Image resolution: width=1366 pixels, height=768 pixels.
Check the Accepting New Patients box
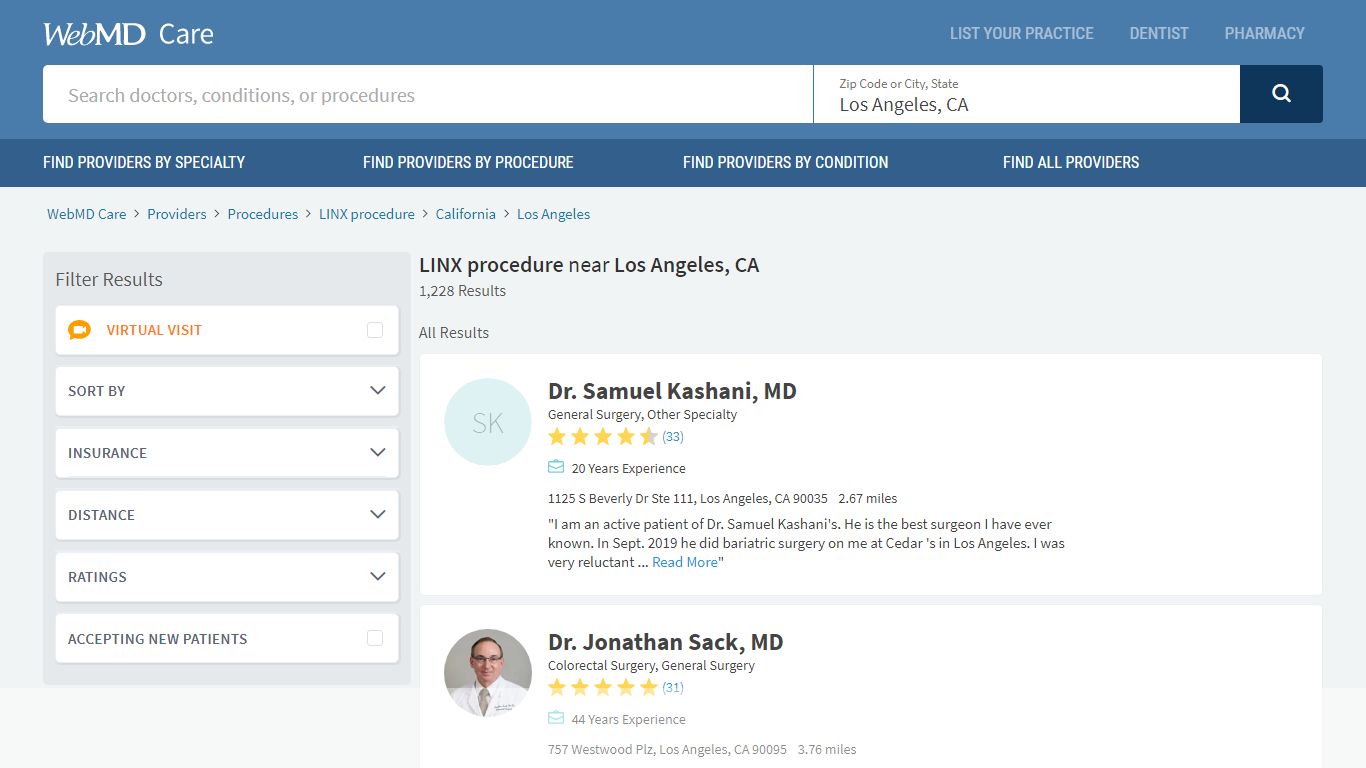[x=375, y=638]
